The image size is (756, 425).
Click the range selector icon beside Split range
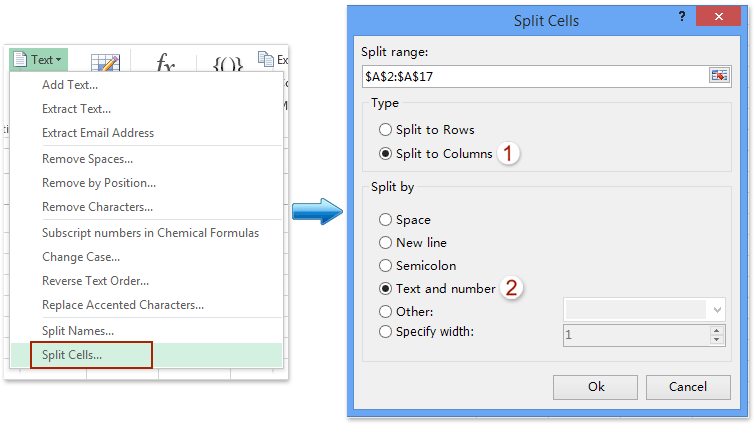coord(718,75)
